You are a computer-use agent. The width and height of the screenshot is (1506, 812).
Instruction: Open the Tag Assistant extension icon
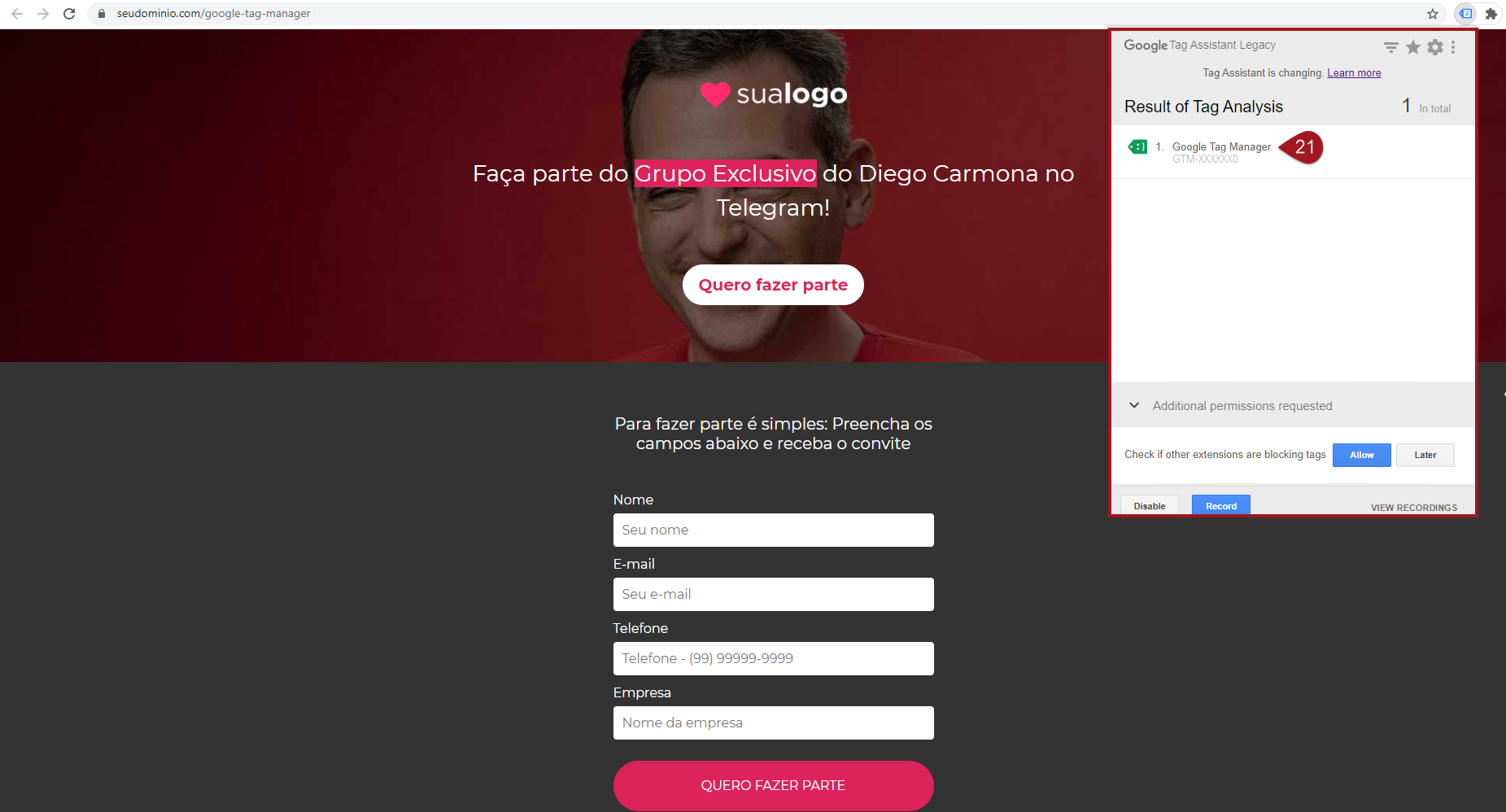click(x=1465, y=14)
